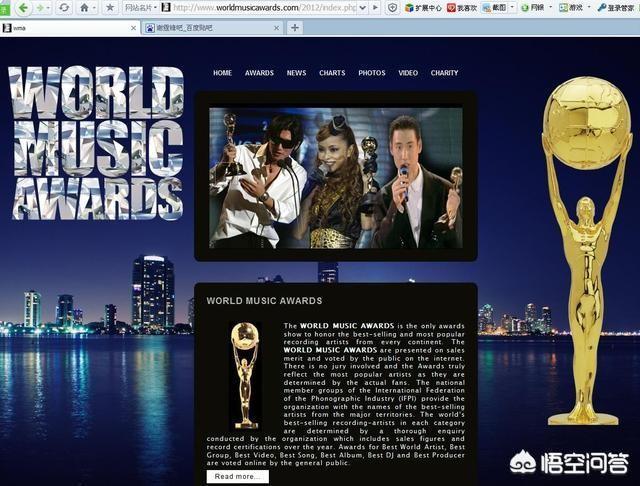Expand the 截图 screenshot dropdown arrow
640x486 pixels.
513,7
